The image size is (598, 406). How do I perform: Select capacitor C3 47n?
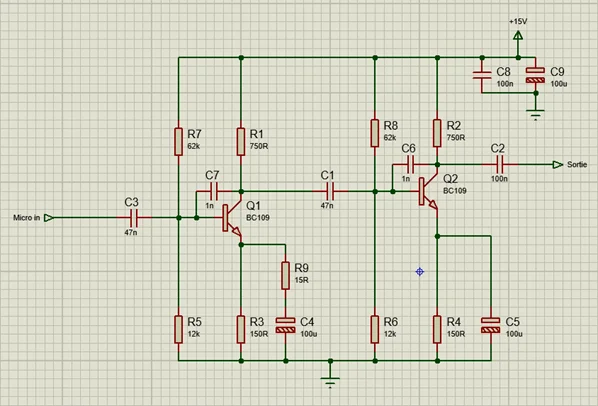coord(134,218)
